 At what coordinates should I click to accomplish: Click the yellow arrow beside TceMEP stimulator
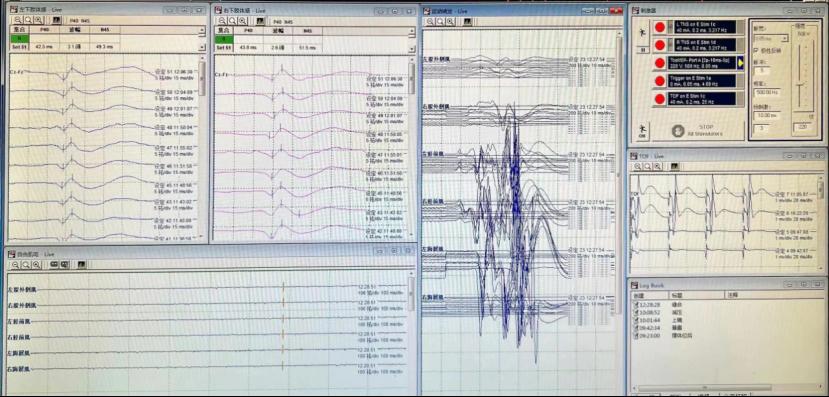741,63
